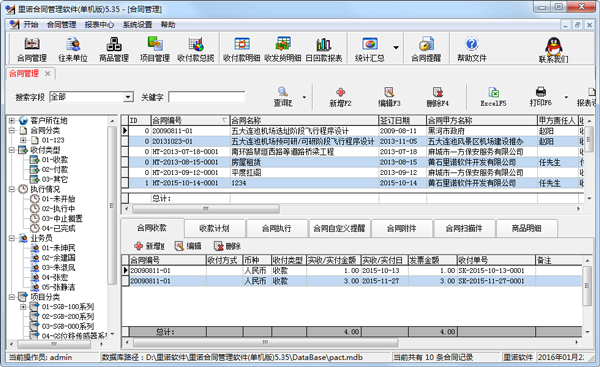Click 签订日期 column header

click(x=402, y=121)
